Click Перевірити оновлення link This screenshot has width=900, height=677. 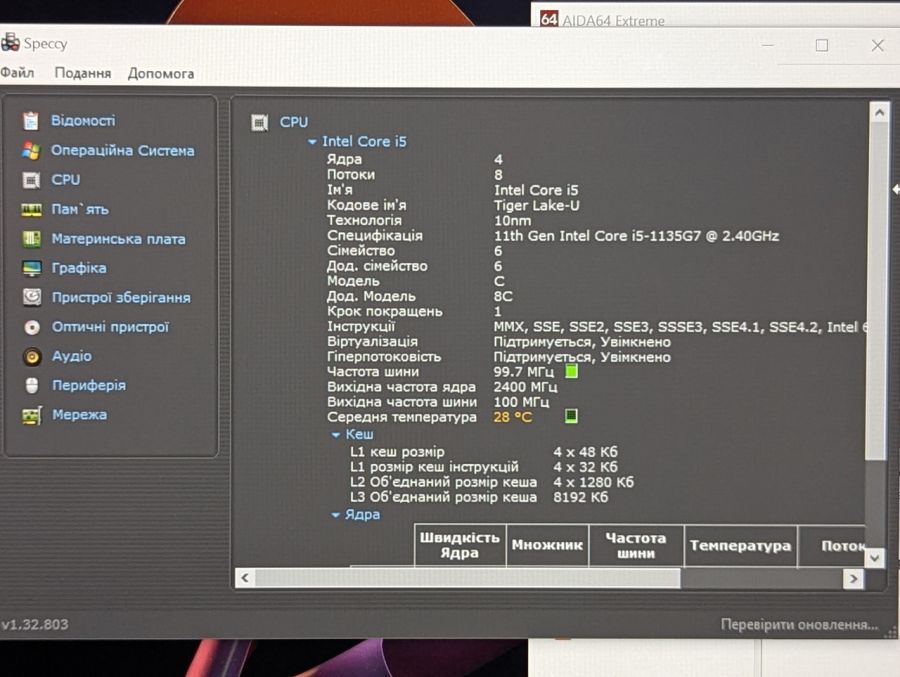click(x=800, y=624)
